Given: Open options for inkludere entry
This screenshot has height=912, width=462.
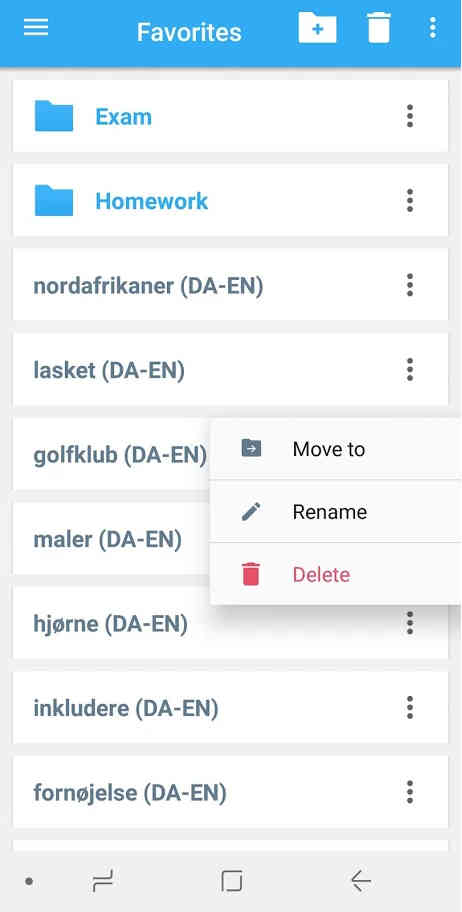Looking at the screenshot, I should [x=410, y=708].
